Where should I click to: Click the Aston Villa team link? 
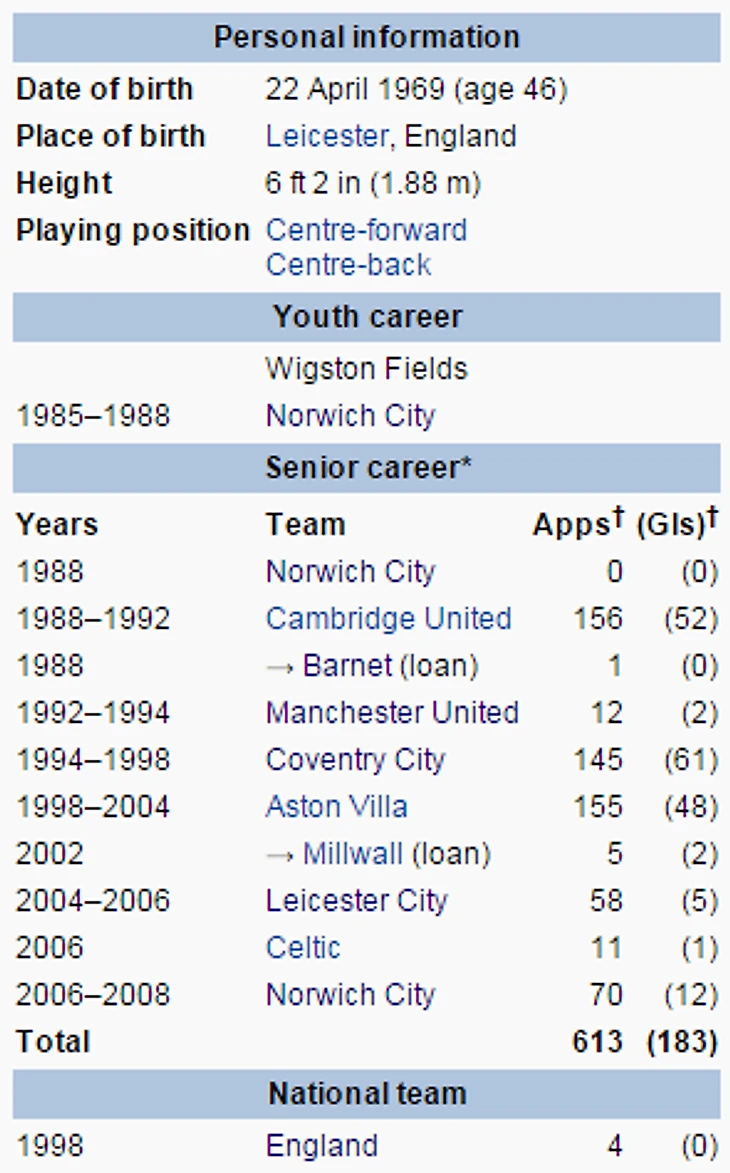point(336,807)
